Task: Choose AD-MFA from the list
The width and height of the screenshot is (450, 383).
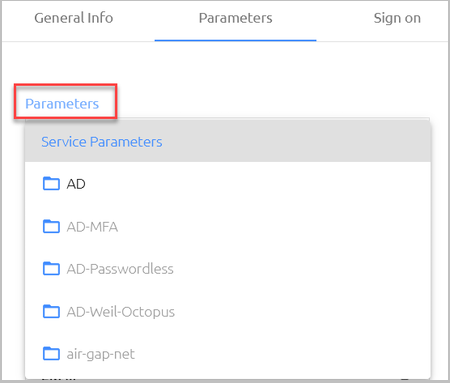Action: (x=92, y=227)
